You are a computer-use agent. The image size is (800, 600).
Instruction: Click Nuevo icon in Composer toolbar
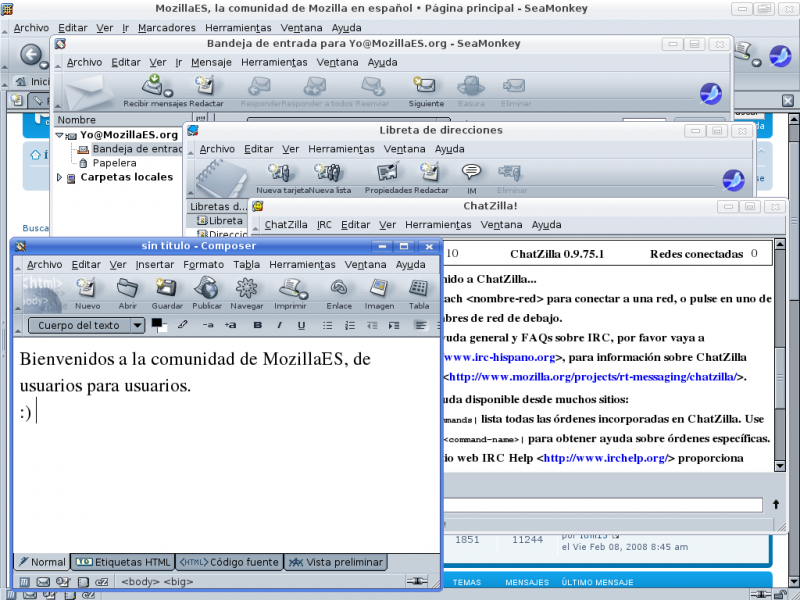(x=87, y=293)
